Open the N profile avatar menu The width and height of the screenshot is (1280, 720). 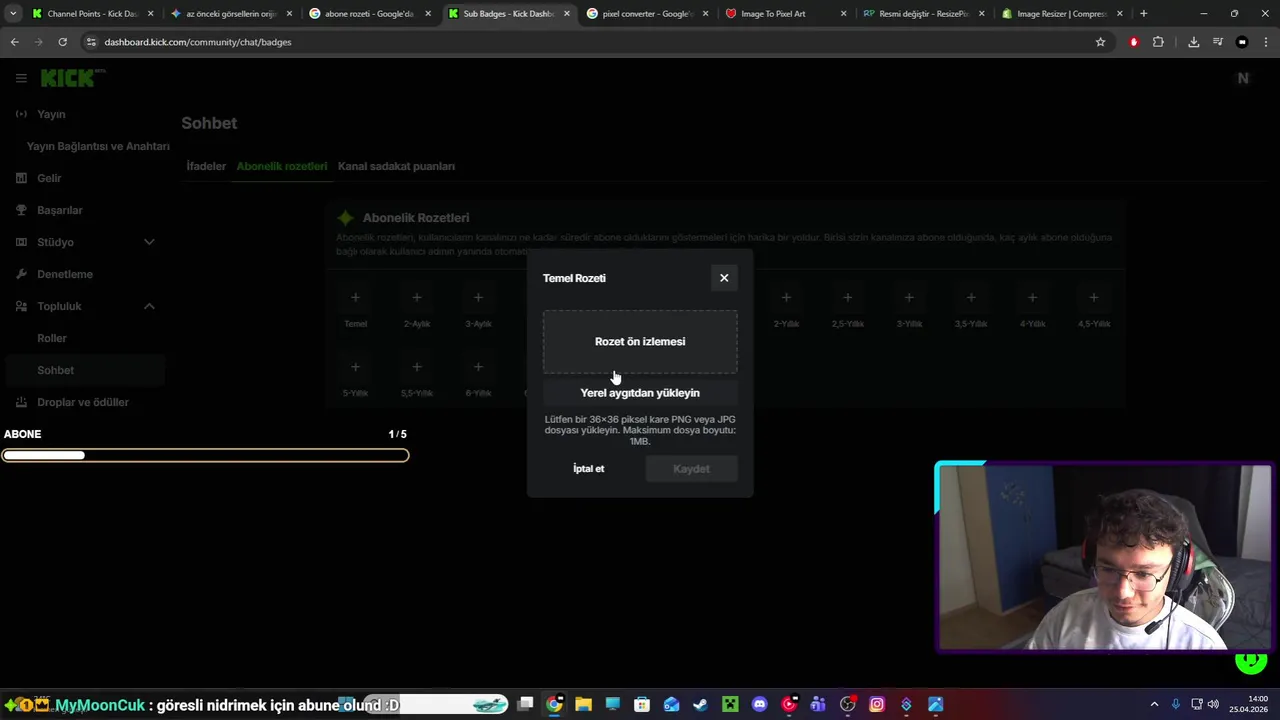coord(1243,78)
